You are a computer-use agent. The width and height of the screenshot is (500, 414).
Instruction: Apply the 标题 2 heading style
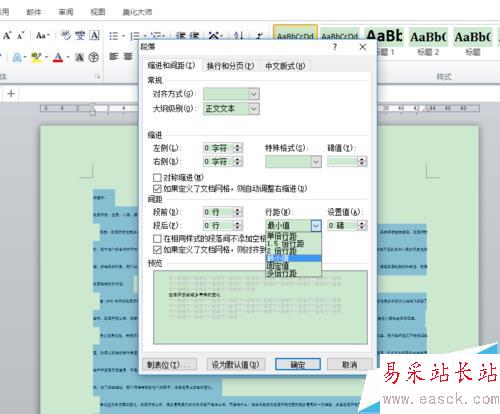click(428, 42)
